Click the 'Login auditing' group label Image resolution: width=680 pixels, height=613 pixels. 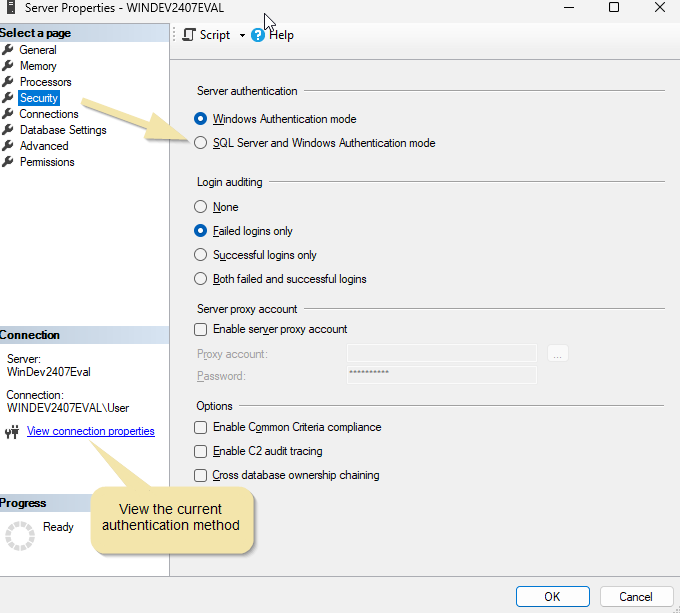click(x=230, y=182)
